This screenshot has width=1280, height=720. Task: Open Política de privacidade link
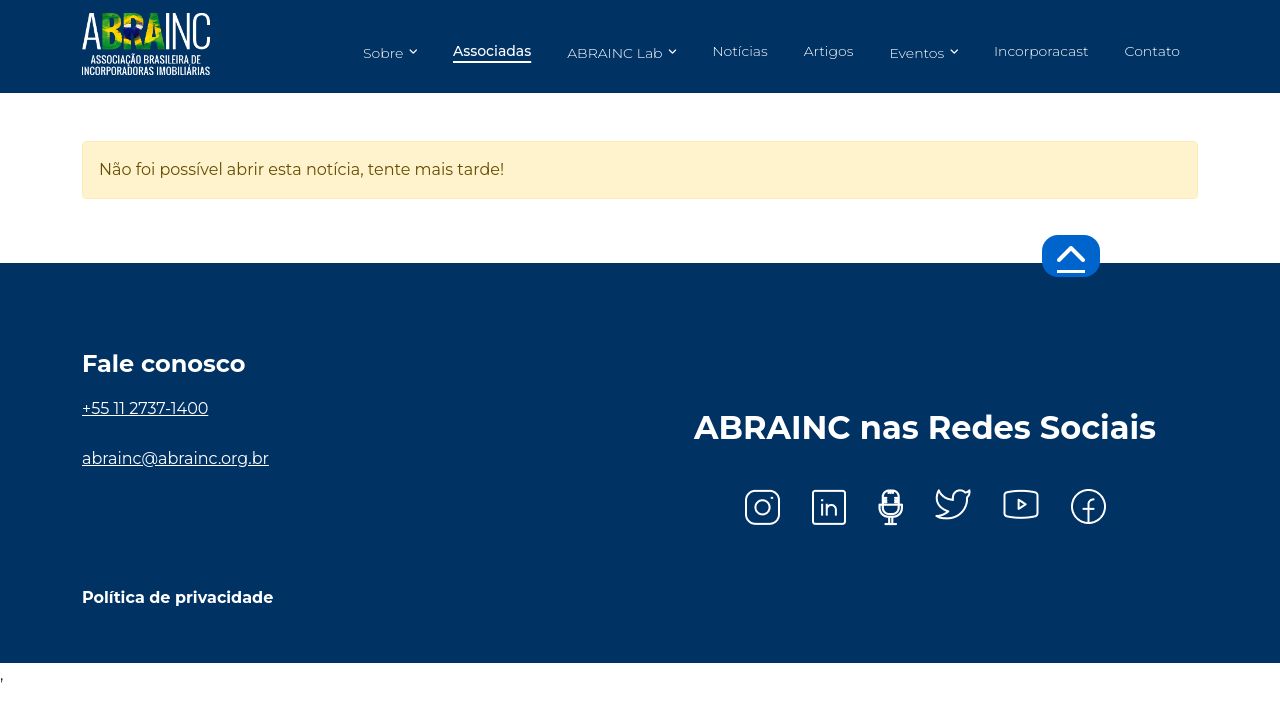coord(177,598)
